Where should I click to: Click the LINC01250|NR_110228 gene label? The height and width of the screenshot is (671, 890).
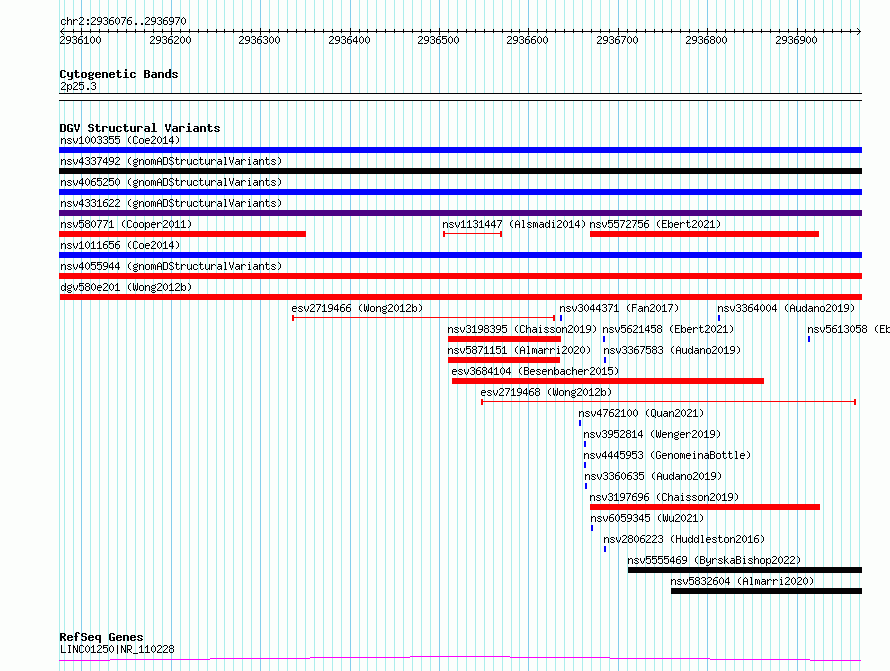(117, 649)
